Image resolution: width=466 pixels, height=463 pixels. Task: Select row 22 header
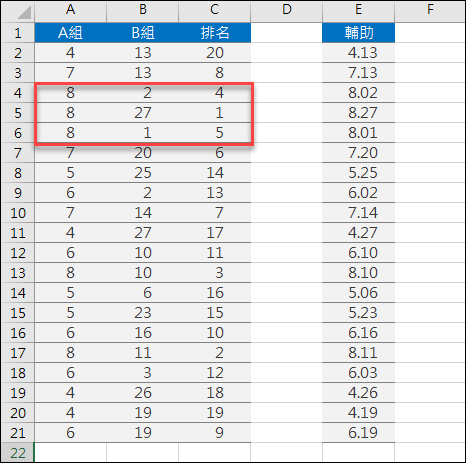pyautogui.click(x=17, y=453)
